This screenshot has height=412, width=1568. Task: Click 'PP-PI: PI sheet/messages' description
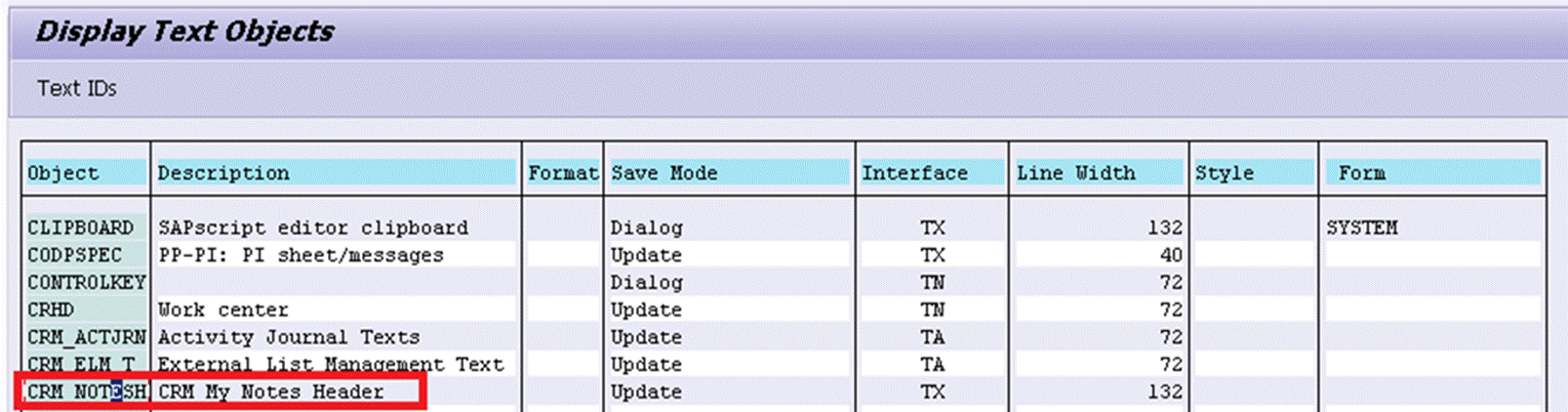click(x=301, y=255)
